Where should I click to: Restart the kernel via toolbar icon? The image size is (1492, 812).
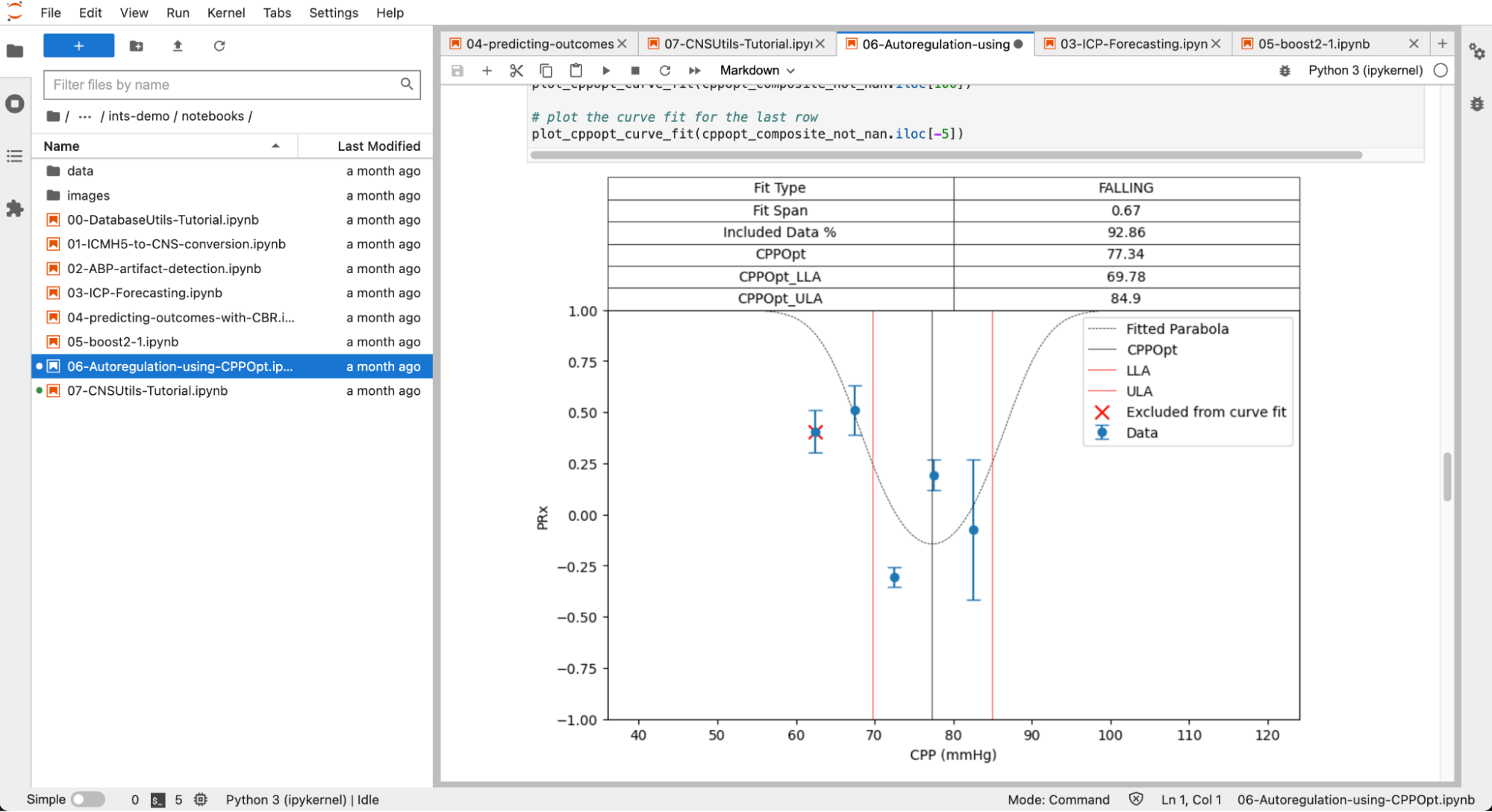tap(664, 70)
